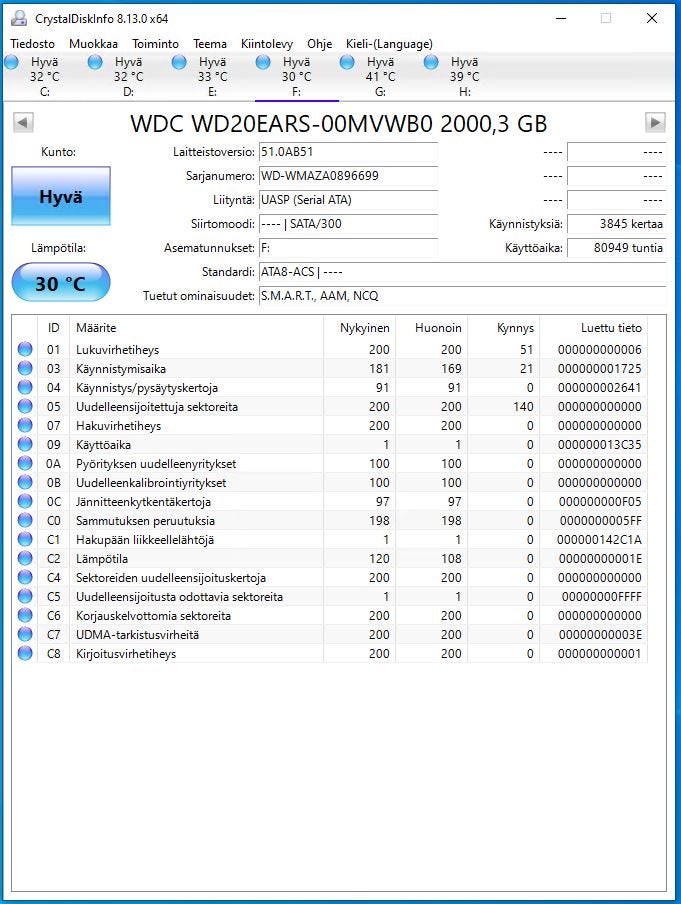The height and width of the screenshot is (904, 681).
Task: Click status orb for C8 Kirjoitusvirhetiheys
Action: point(25,653)
